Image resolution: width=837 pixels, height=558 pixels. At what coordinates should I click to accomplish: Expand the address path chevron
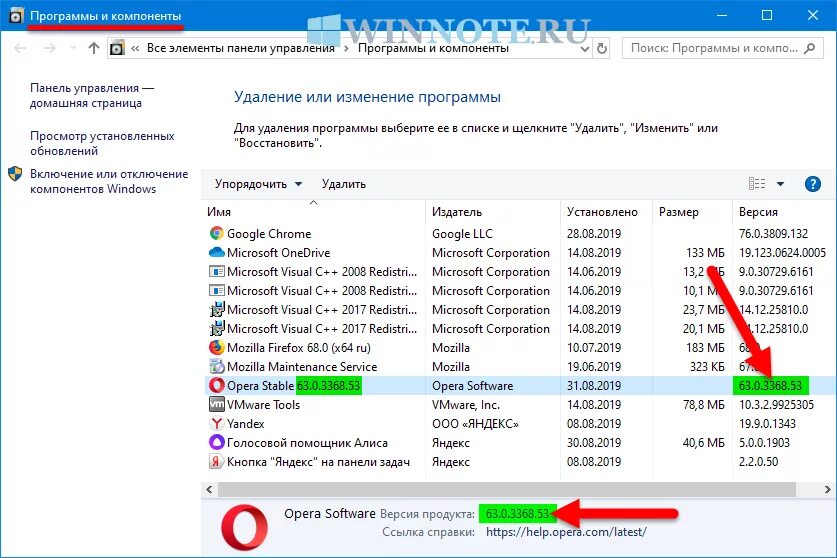[x=135, y=49]
